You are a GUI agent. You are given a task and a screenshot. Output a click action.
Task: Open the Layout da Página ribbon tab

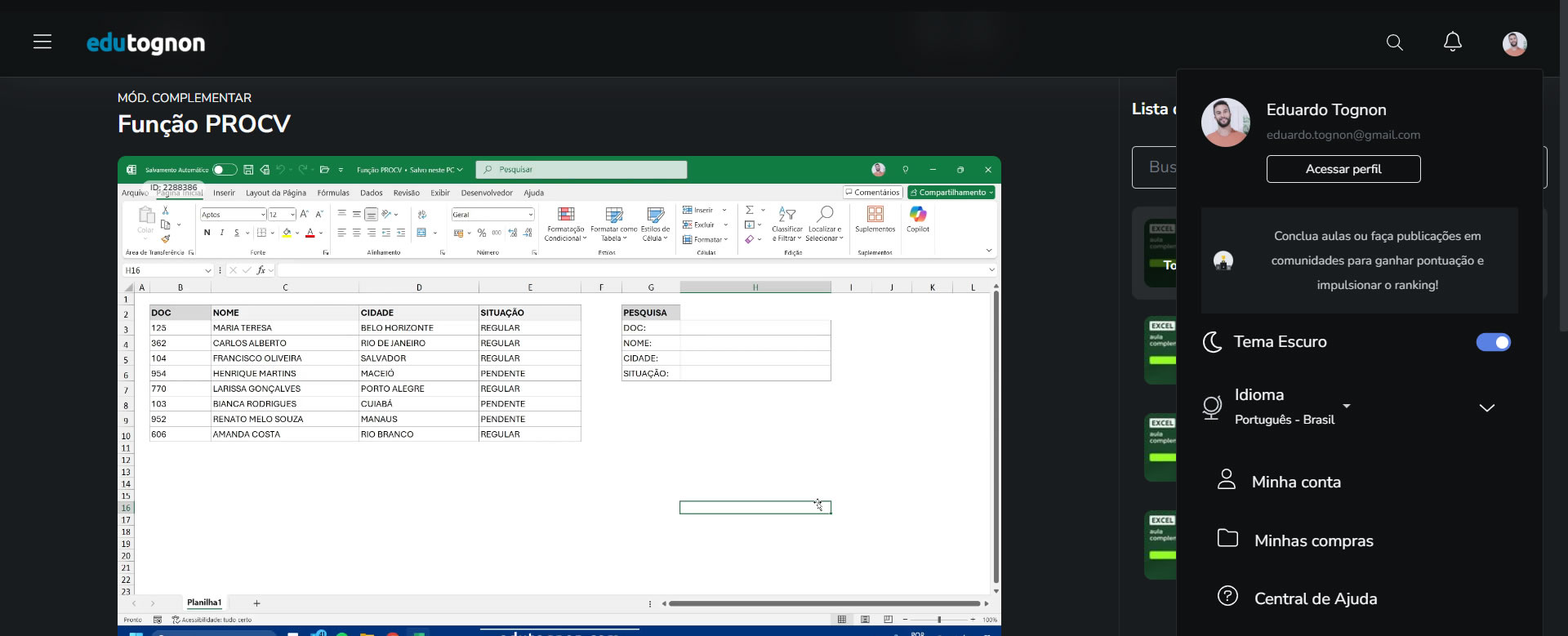click(x=276, y=193)
